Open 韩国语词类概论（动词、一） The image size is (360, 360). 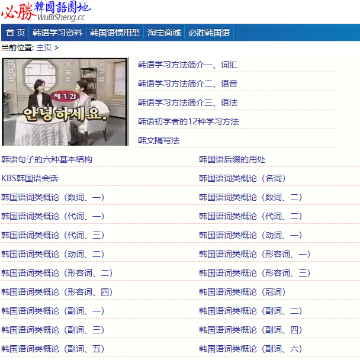[x=251, y=236]
